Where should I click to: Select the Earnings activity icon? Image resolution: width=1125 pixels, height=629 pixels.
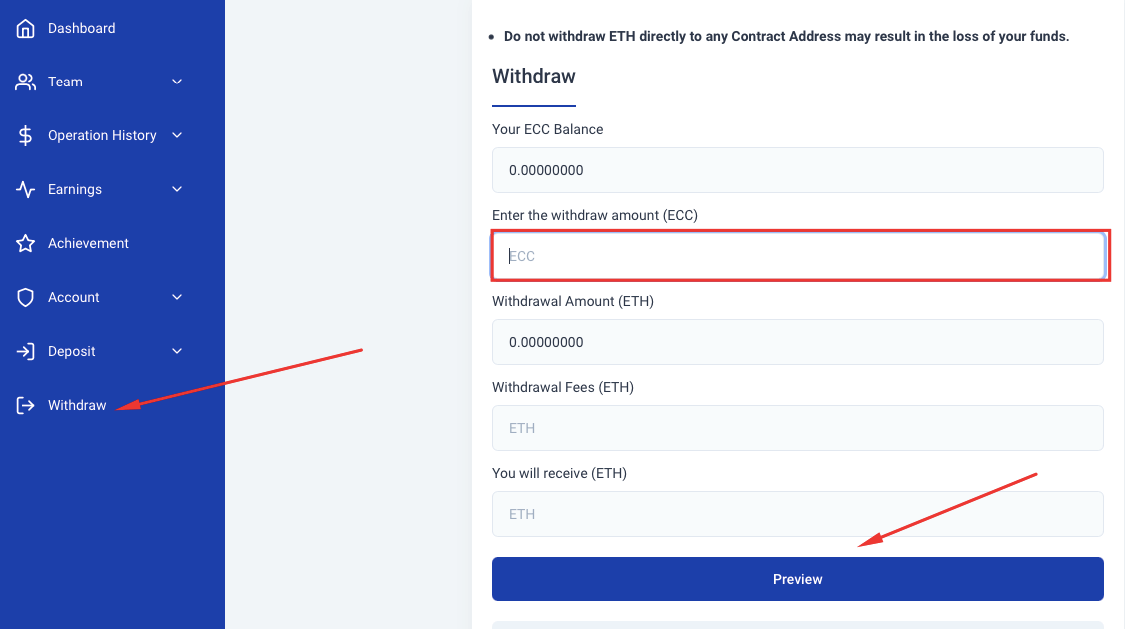(25, 189)
